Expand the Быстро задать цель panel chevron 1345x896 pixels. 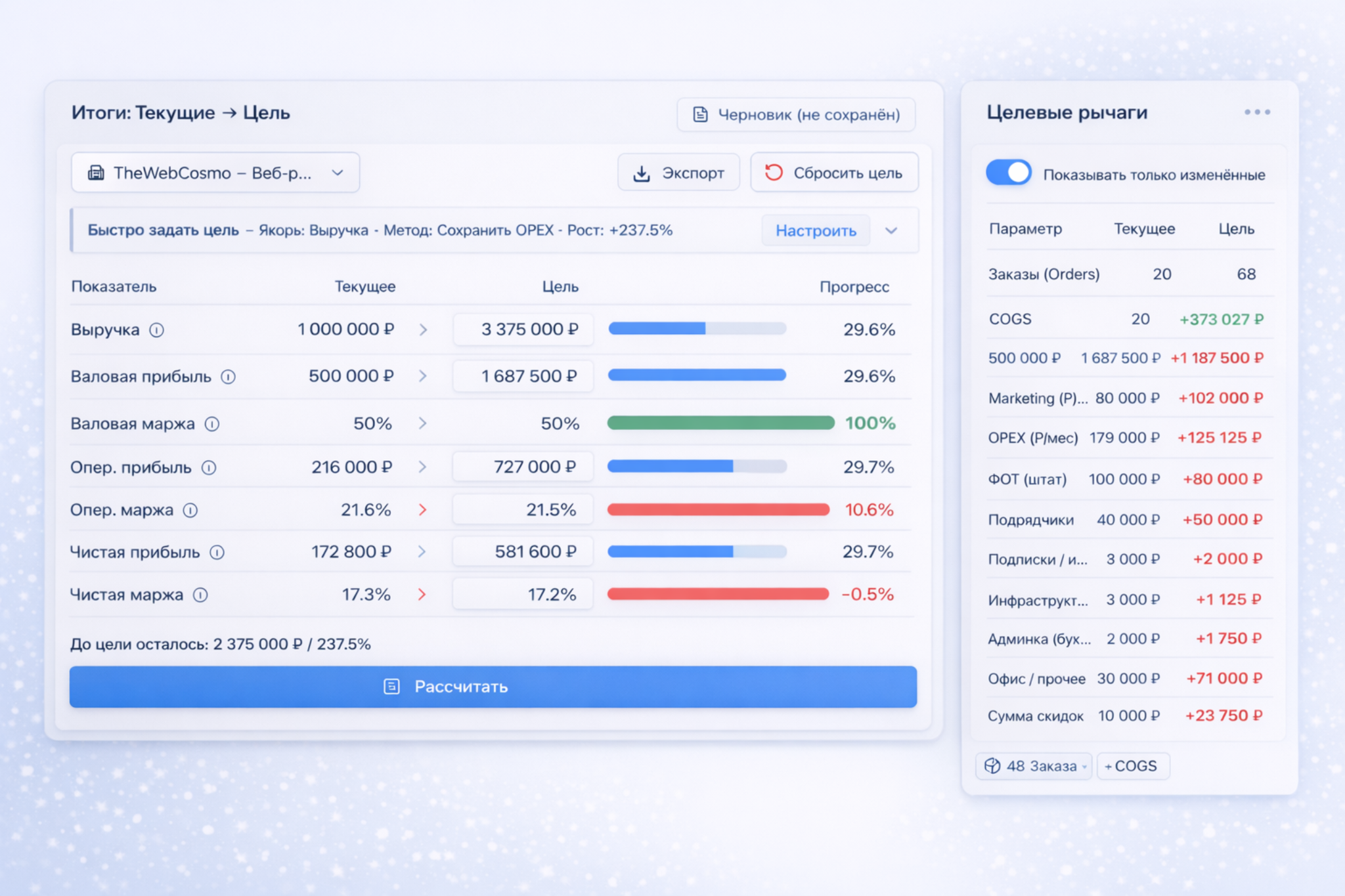tap(891, 231)
